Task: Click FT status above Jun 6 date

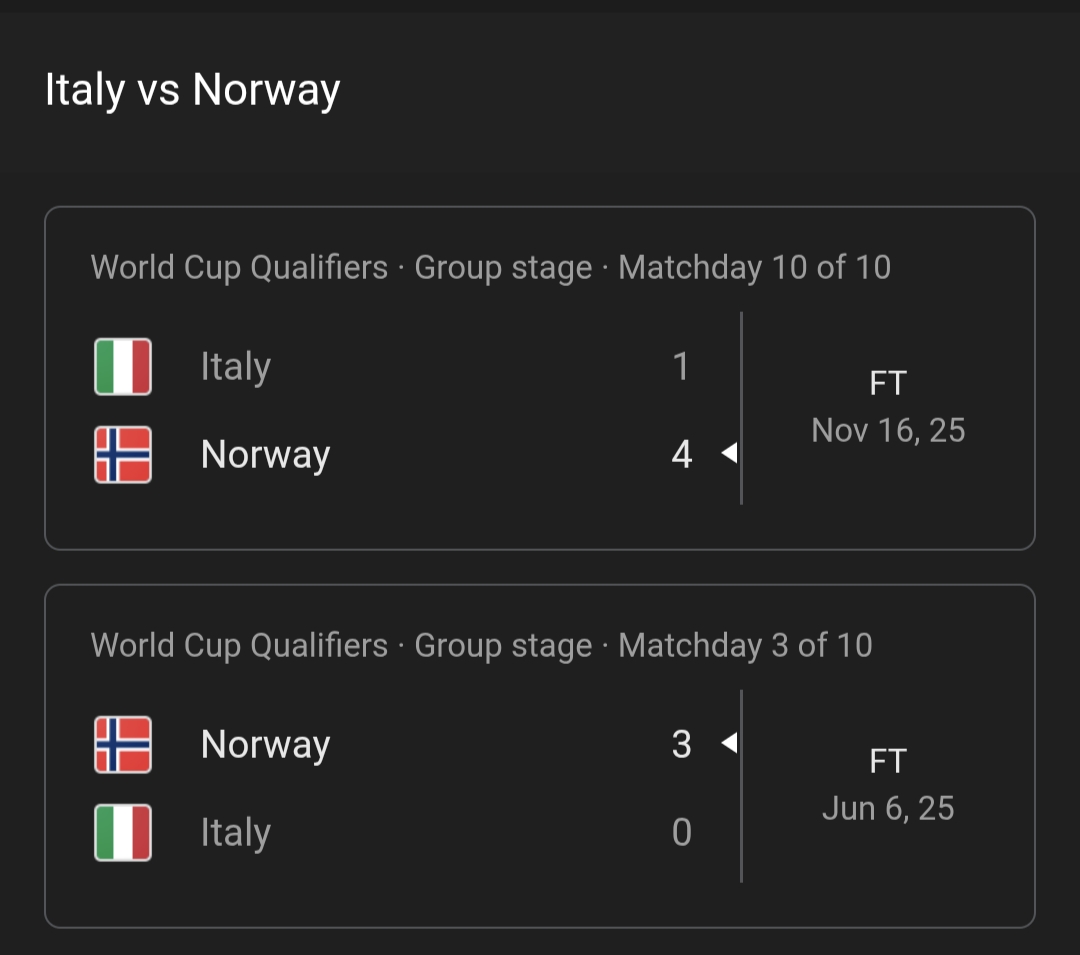Action: [888, 762]
